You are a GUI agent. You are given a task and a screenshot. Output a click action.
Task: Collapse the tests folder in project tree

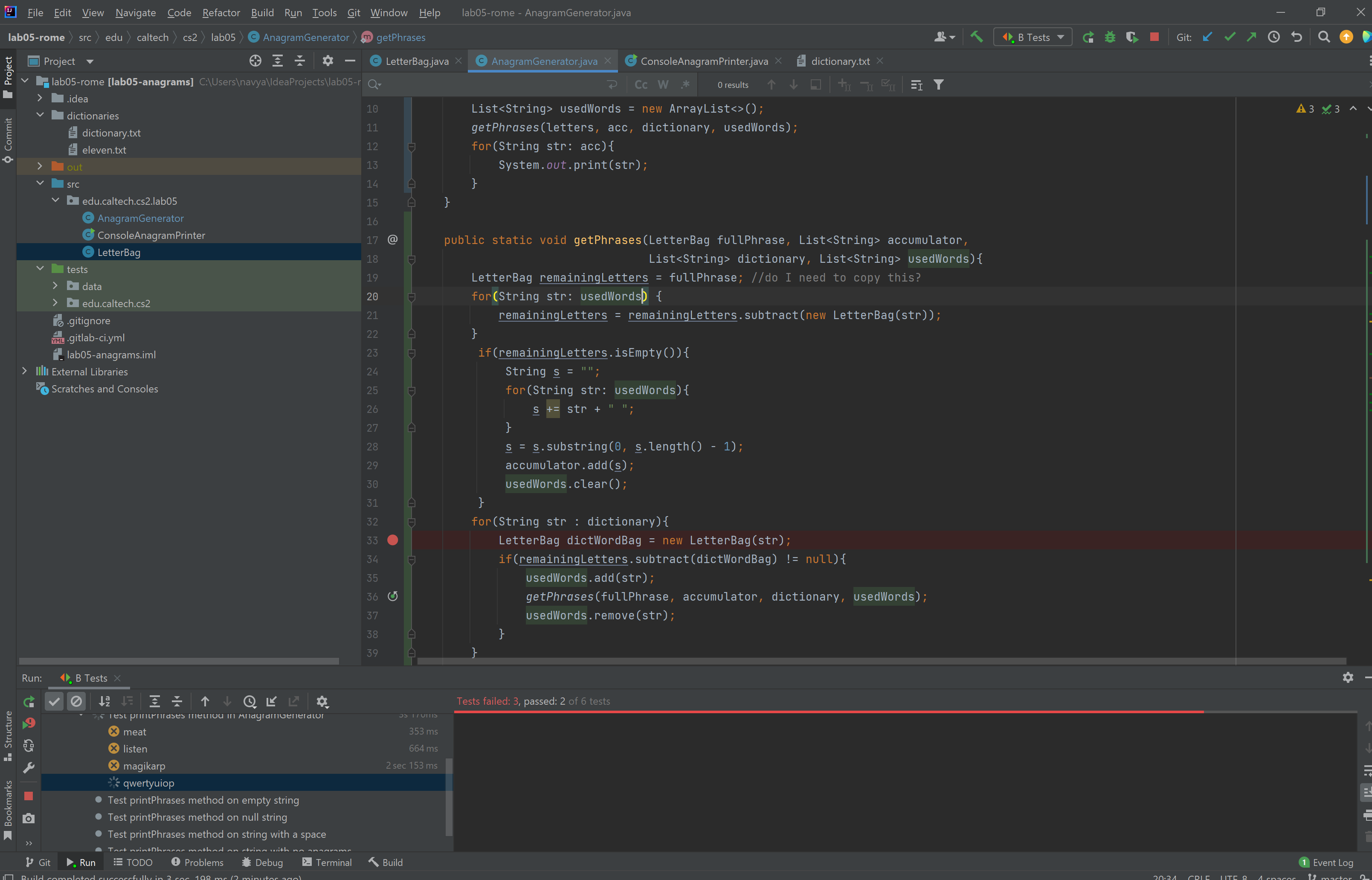tap(40, 269)
